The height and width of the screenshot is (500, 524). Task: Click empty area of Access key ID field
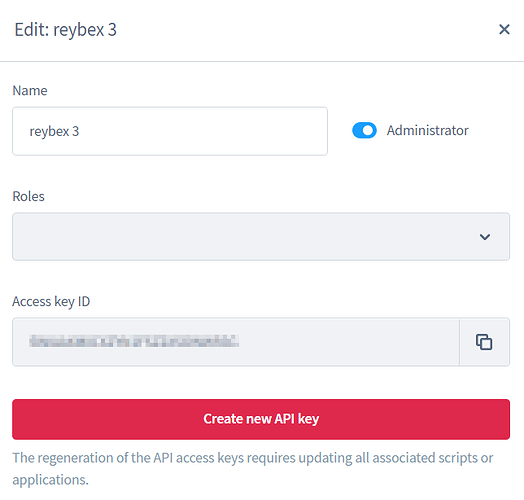pyautogui.click(x=348, y=342)
